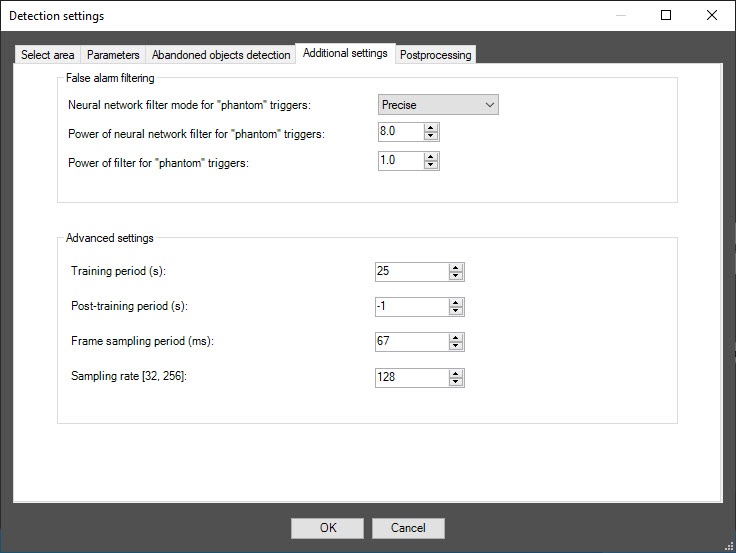Decrement the Training period spinner
The height and width of the screenshot is (553, 736).
pyautogui.click(x=456, y=276)
